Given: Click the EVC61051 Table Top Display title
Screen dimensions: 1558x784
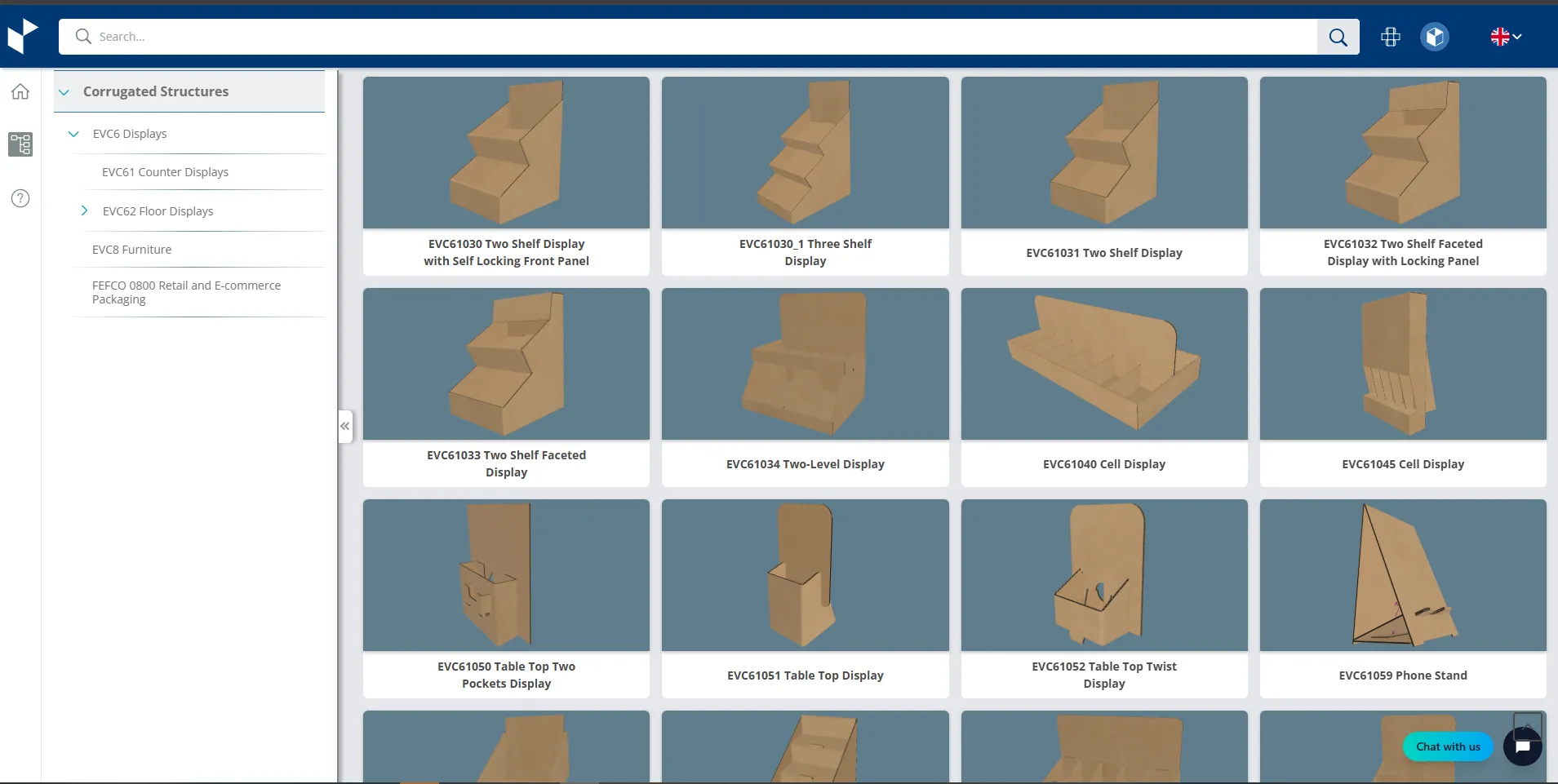Looking at the screenshot, I should tap(805, 675).
